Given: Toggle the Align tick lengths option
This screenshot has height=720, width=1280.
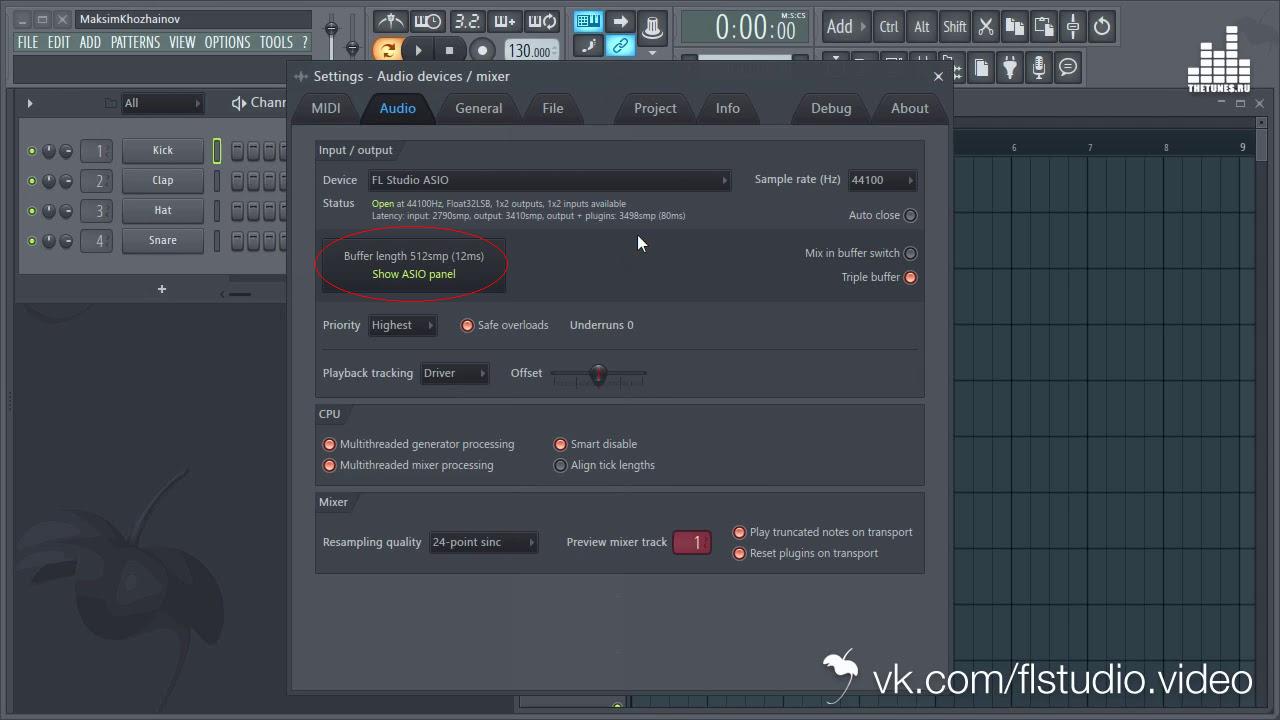Looking at the screenshot, I should (x=560, y=465).
